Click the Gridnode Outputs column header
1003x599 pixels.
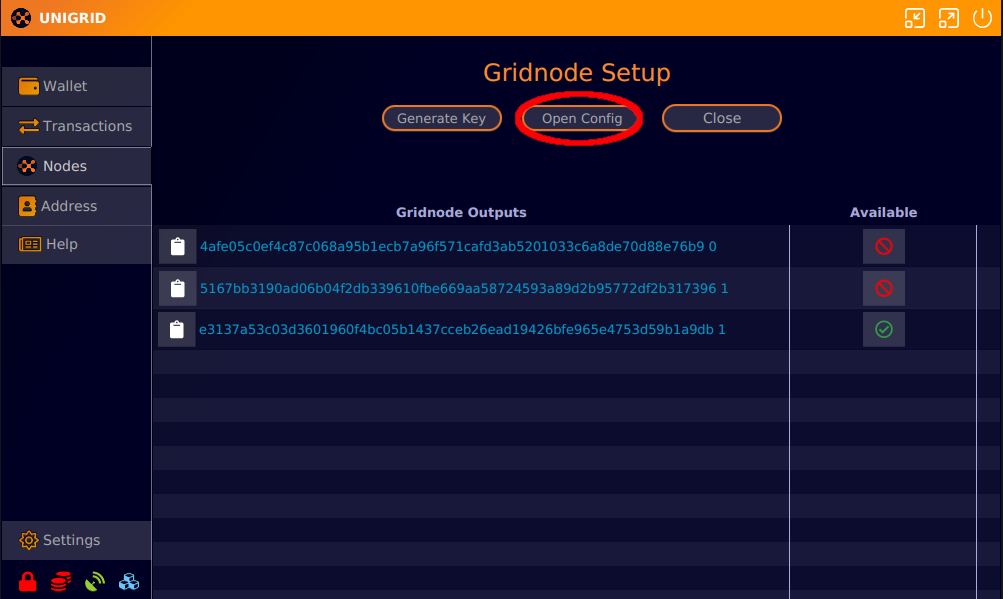click(x=461, y=212)
